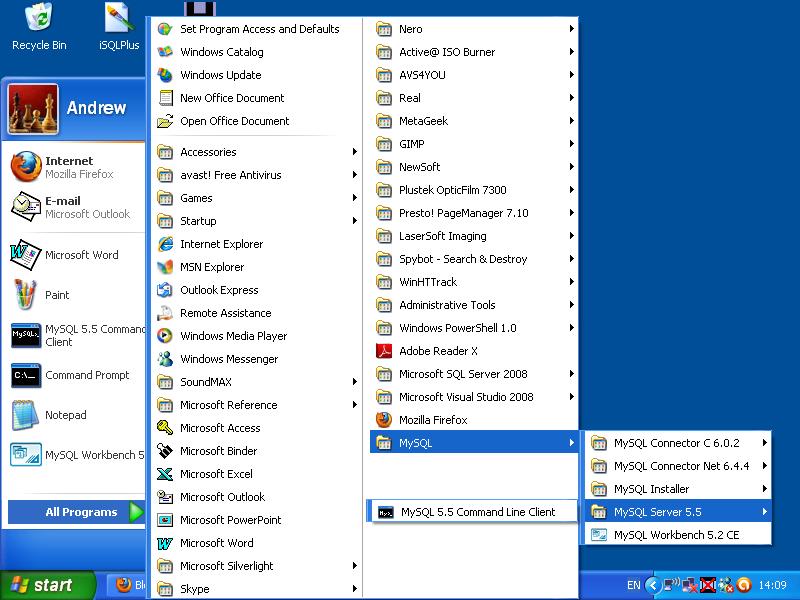Expand hidden tray icons arrow
The height and width of the screenshot is (600, 800).
tap(653, 585)
